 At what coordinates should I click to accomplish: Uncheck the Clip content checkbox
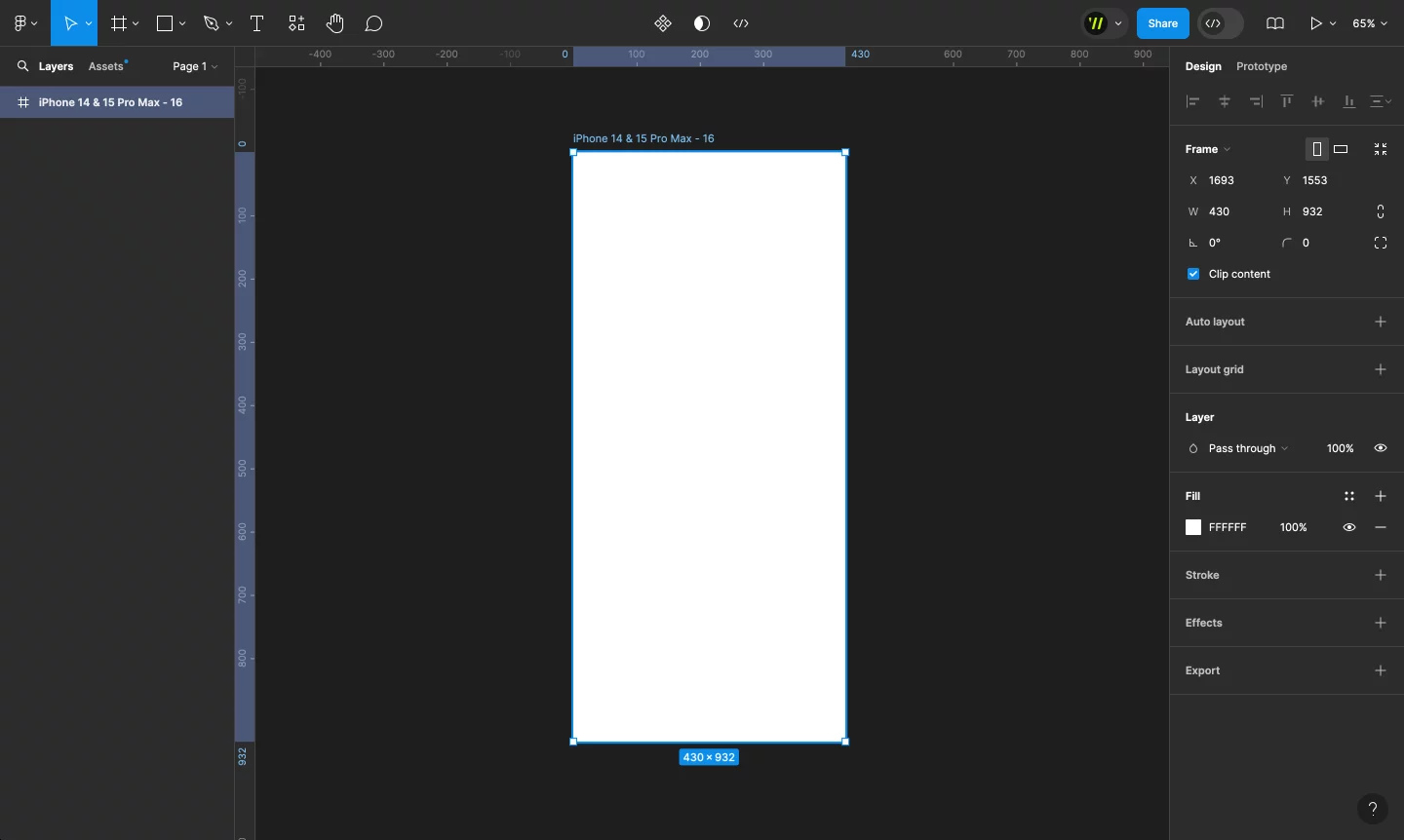pyautogui.click(x=1193, y=274)
